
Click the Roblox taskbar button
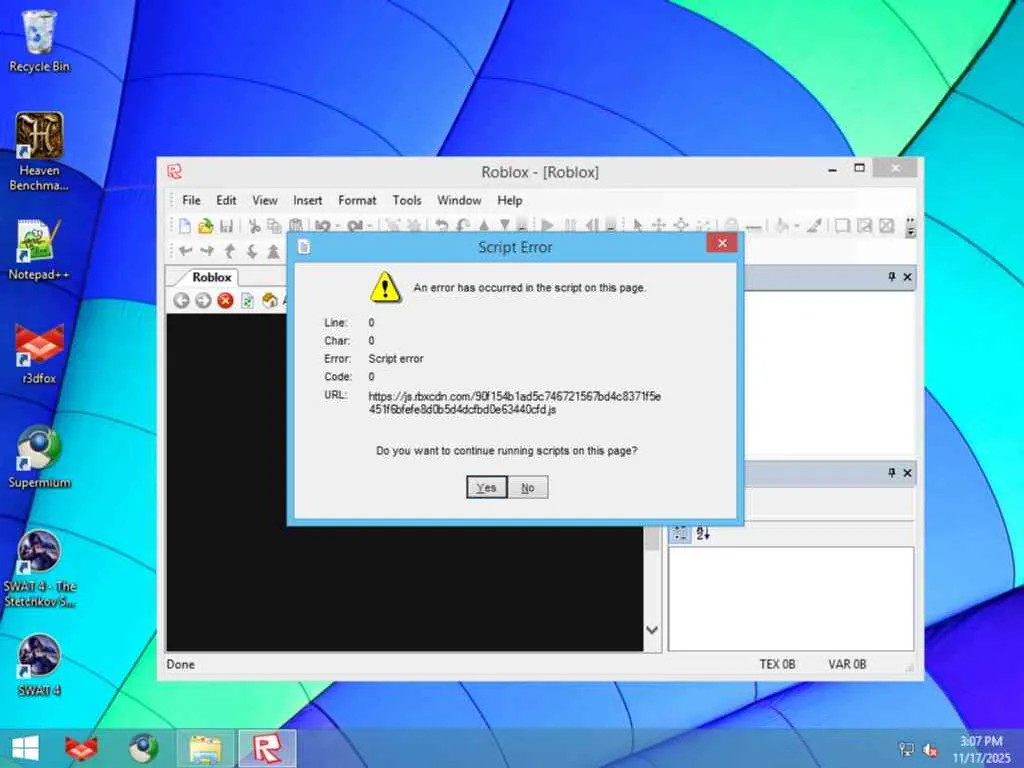(267, 748)
